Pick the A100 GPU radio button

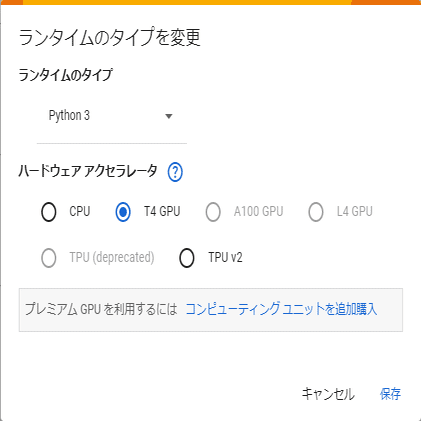pos(213,212)
